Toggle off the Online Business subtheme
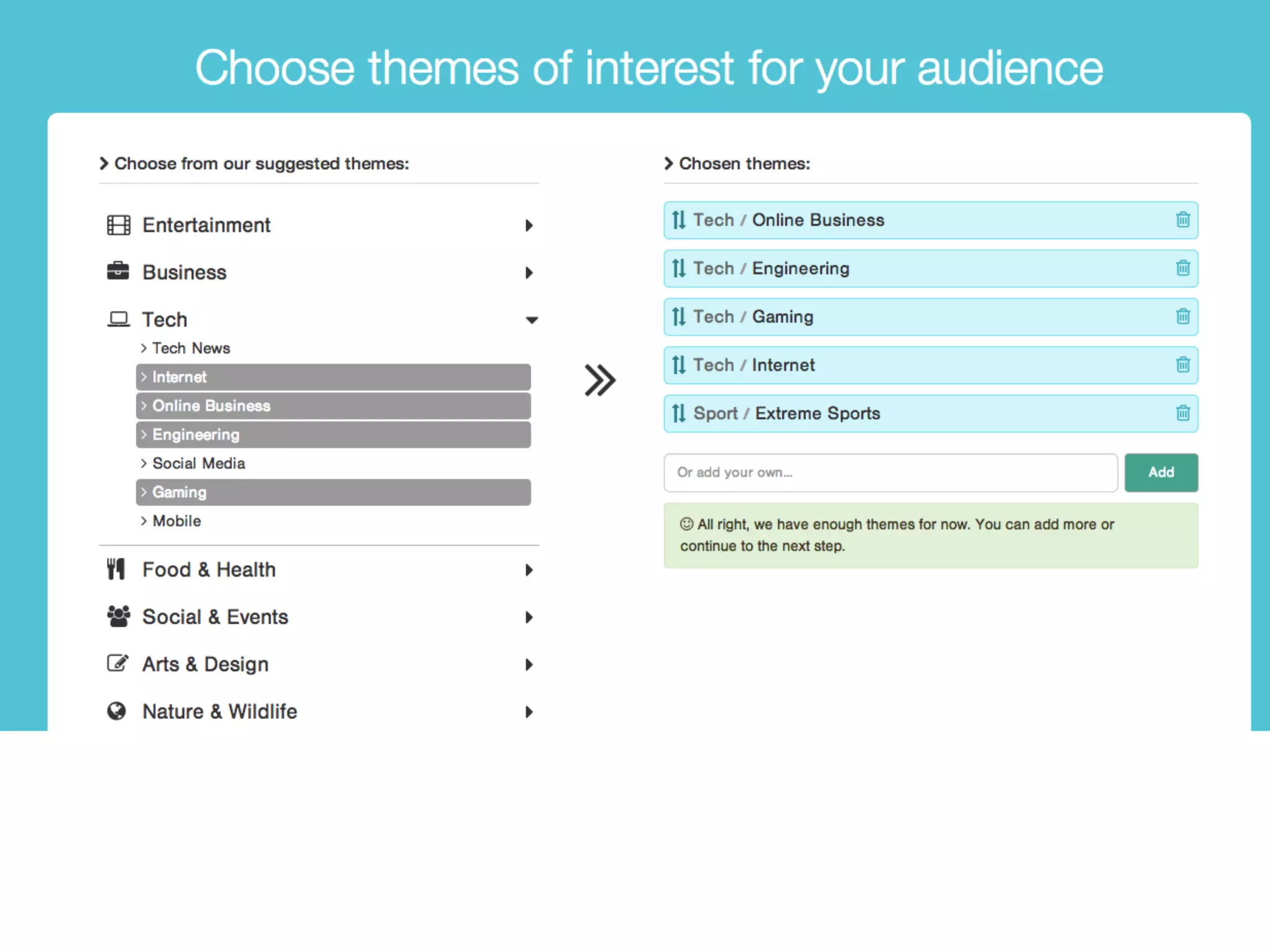Image resolution: width=1270 pixels, height=952 pixels. [333, 406]
